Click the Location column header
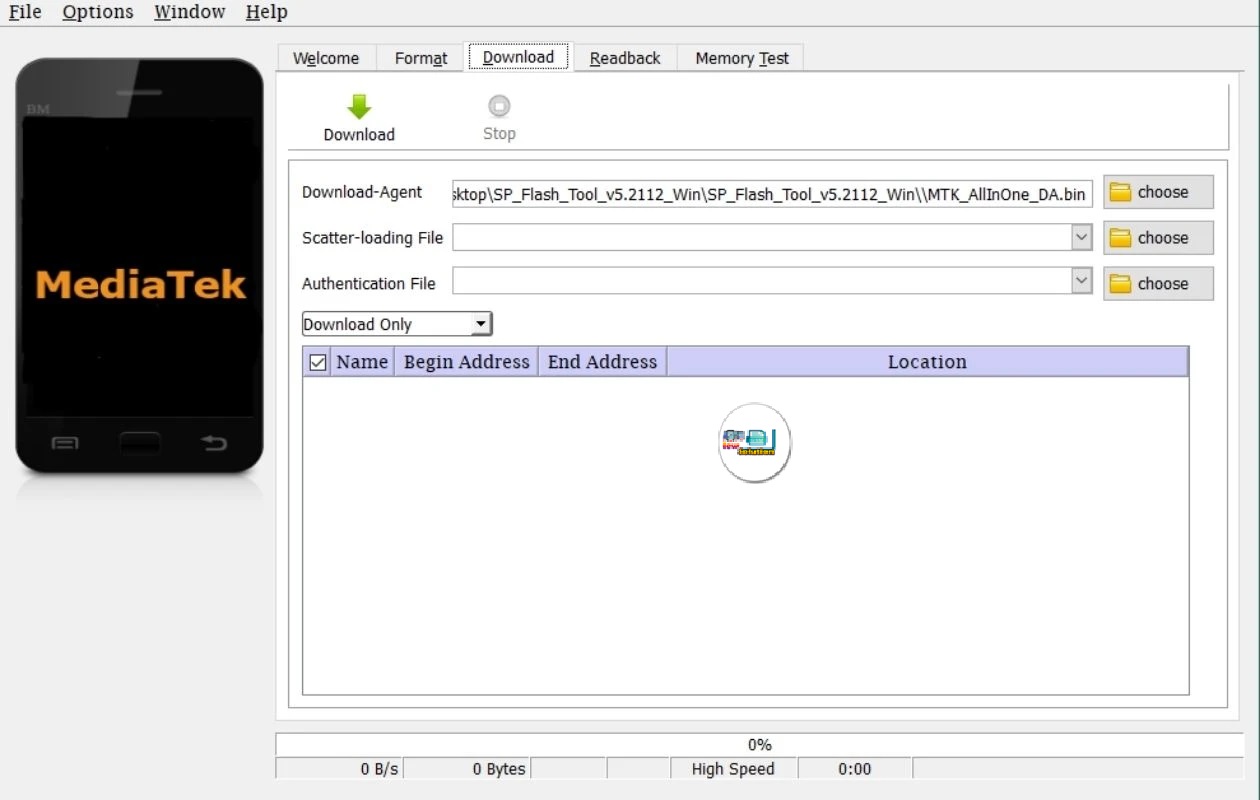The width and height of the screenshot is (1260, 800). coord(926,361)
